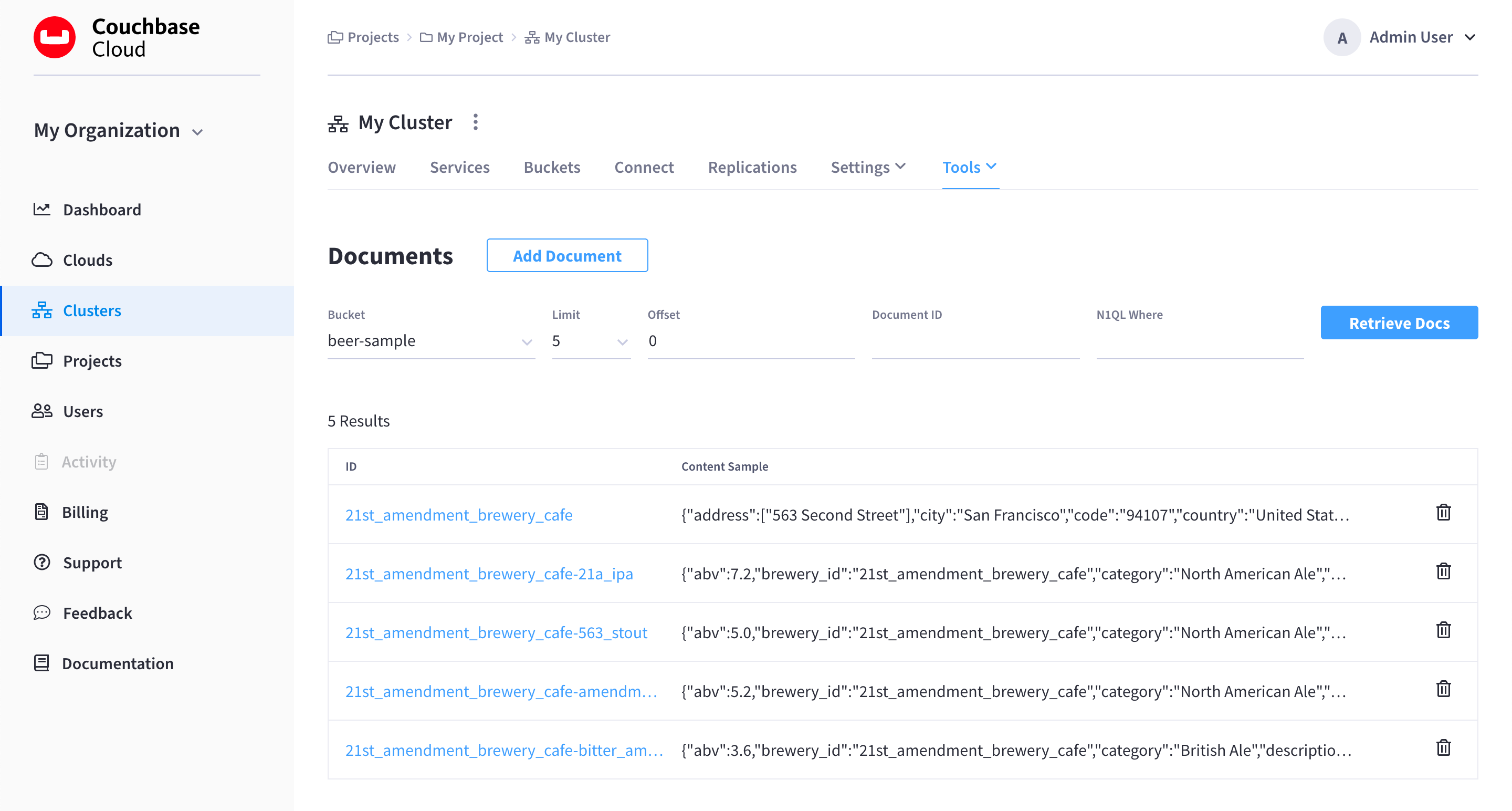Focus the Offset input field

click(751, 340)
